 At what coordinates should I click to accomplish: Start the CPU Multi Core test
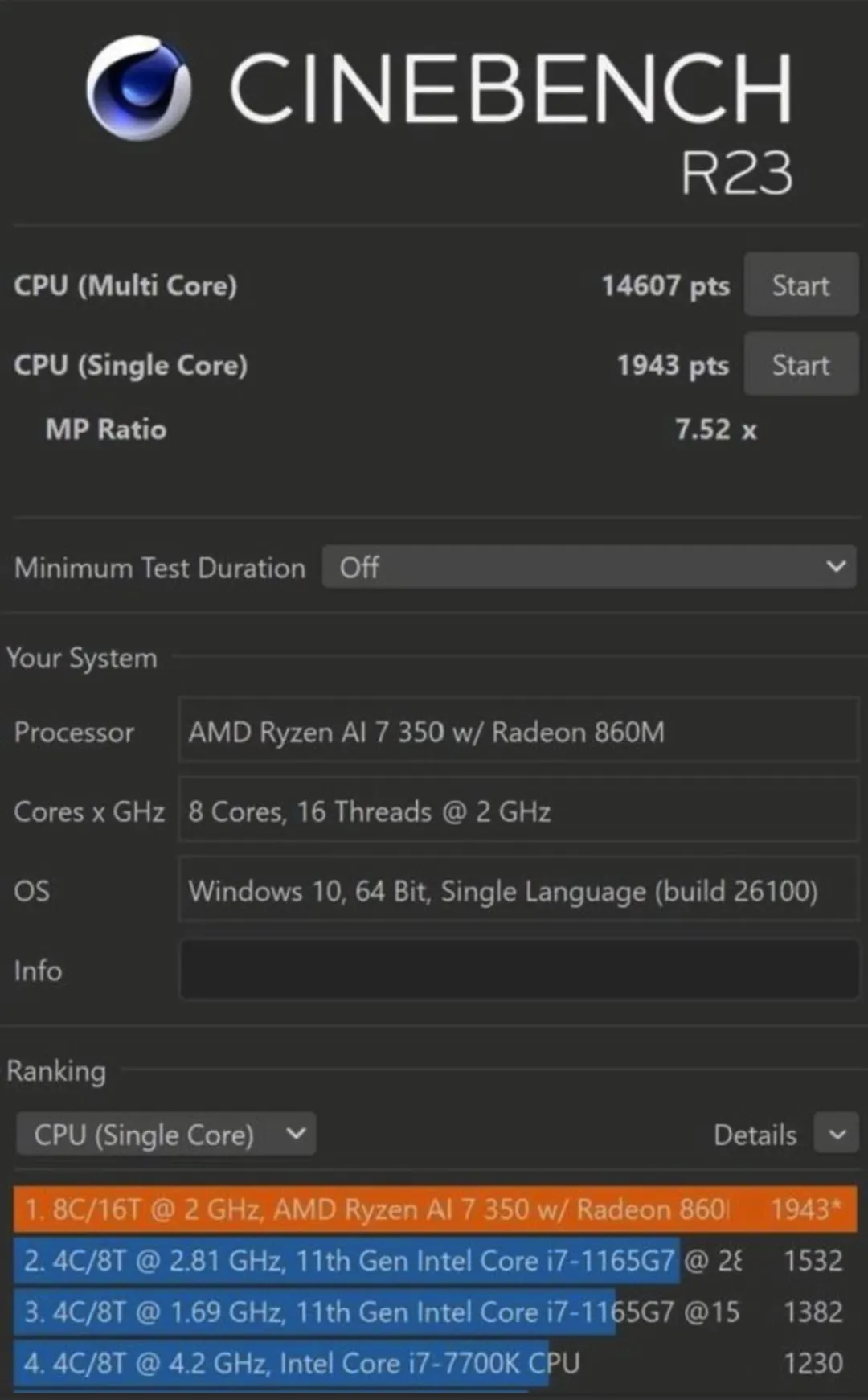(x=800, y=285)
